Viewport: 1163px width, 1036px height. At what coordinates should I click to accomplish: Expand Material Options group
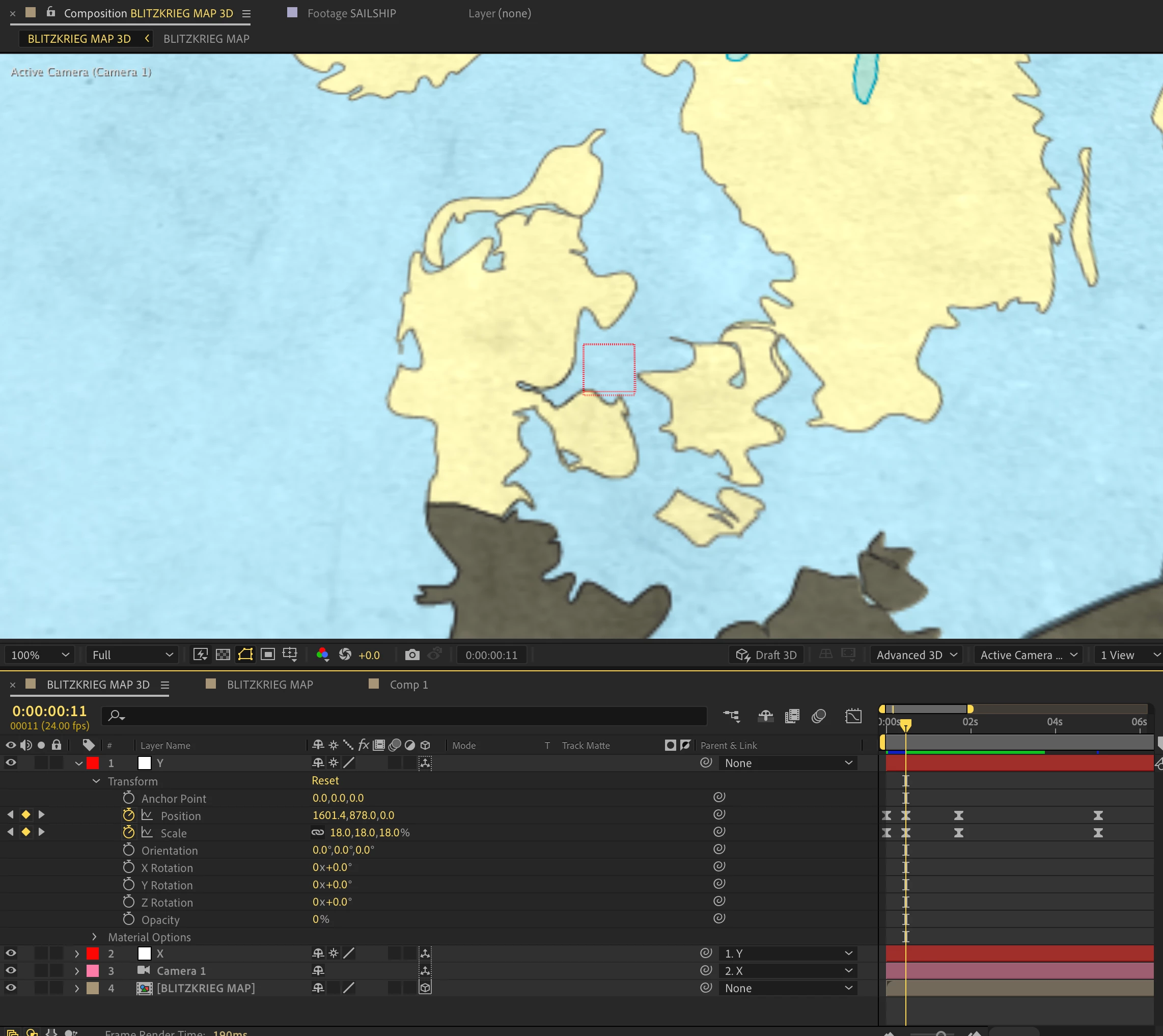(94, 937)
